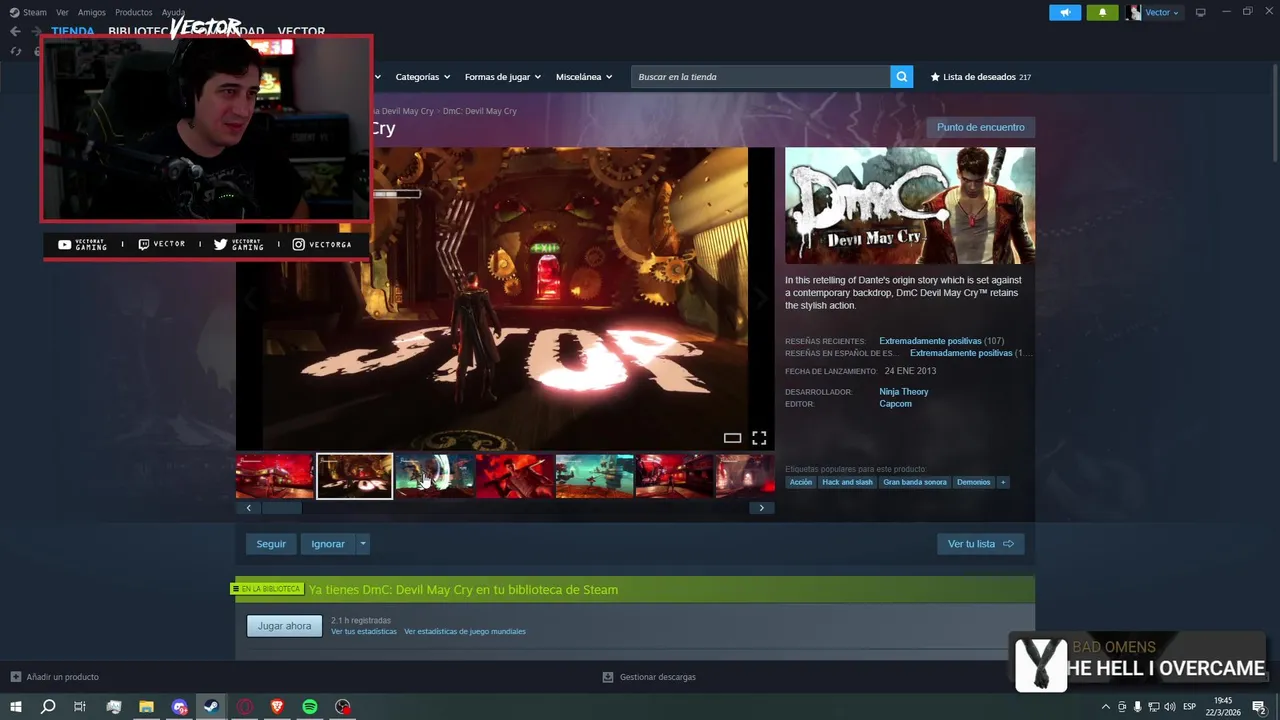Open the purple chat app taskbar icon

point(179,707)
